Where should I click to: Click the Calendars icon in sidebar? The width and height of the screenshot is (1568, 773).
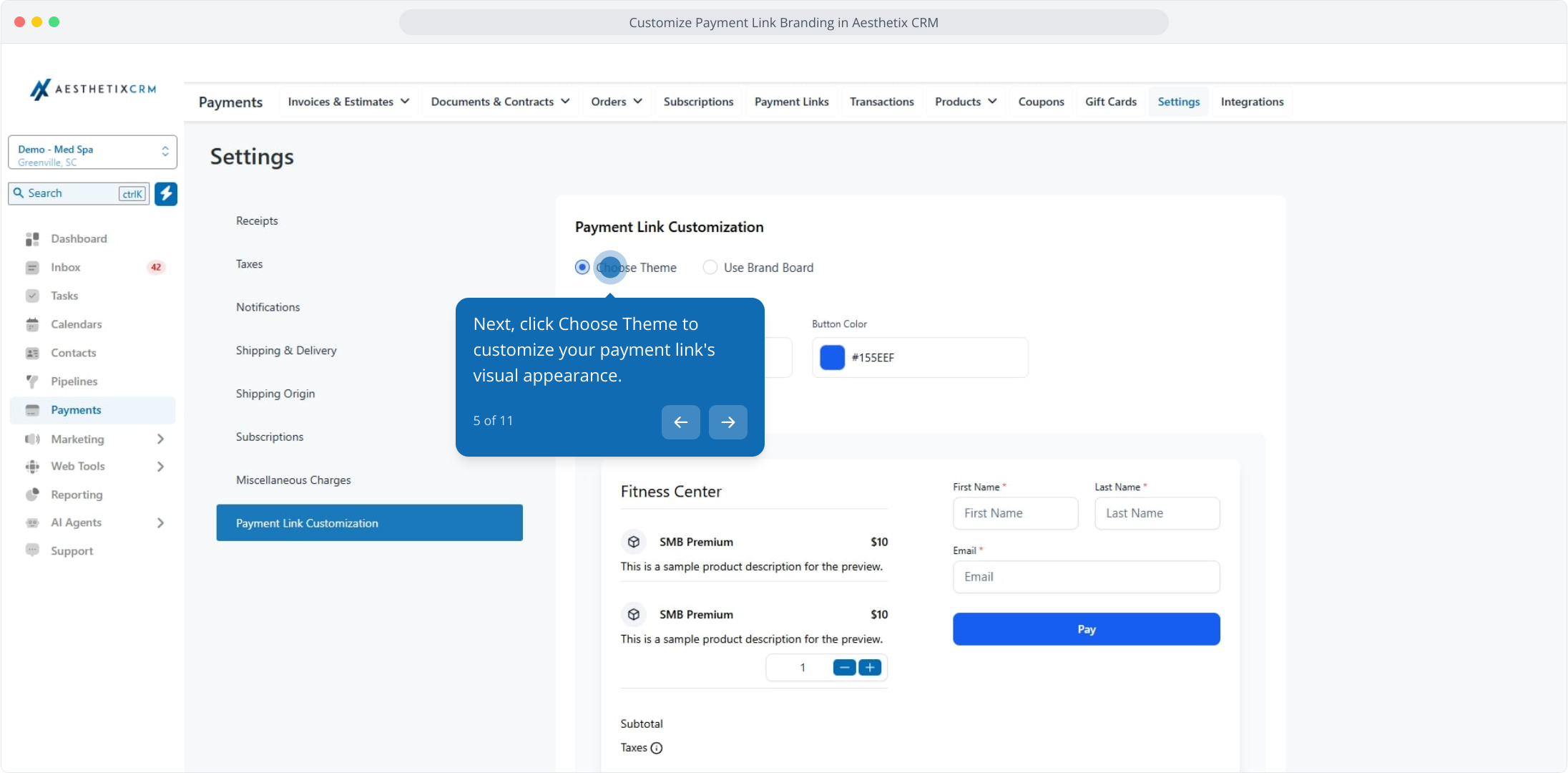click(x=32, y=324)
